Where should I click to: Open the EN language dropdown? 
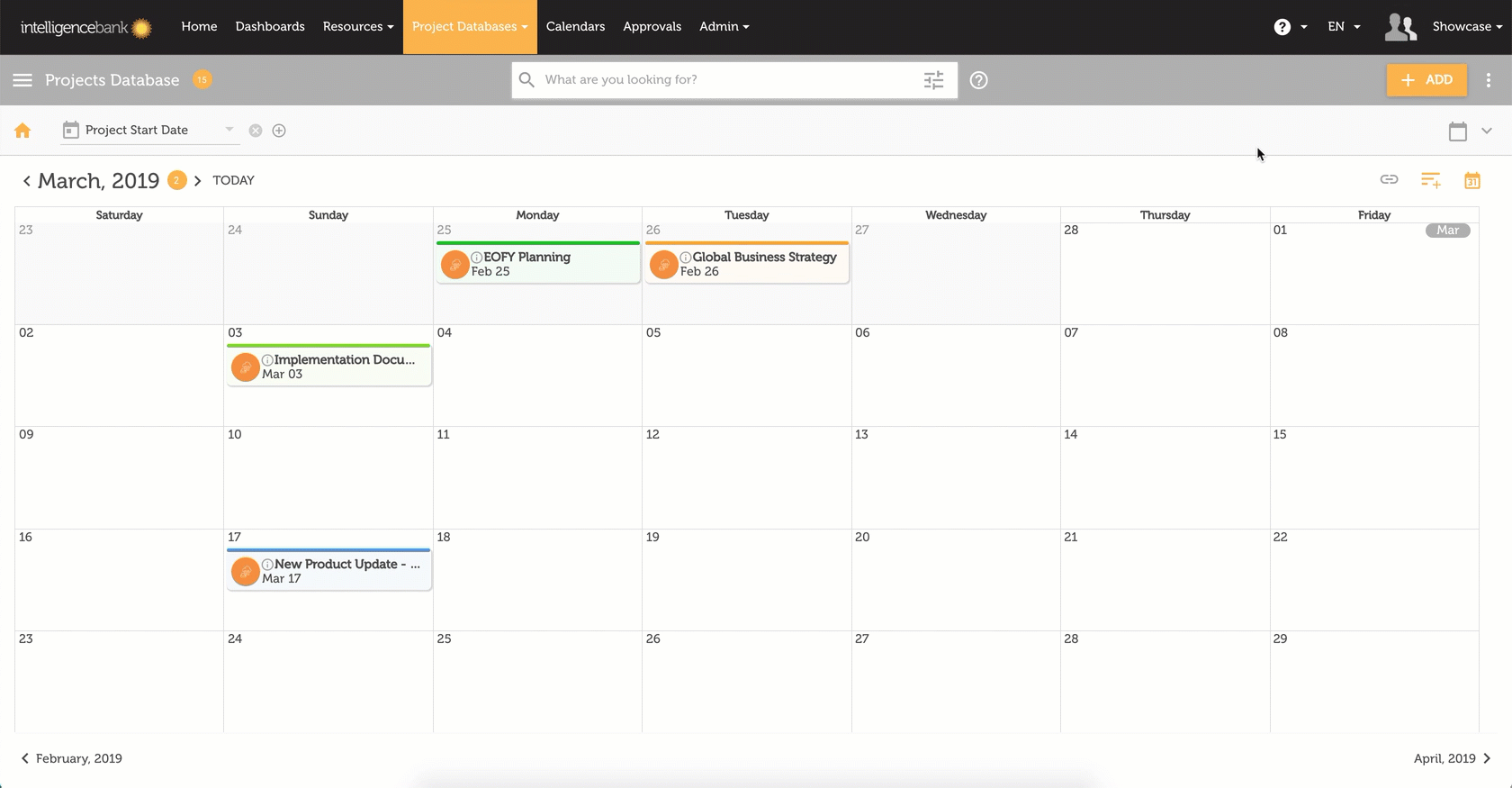[1344, 27]
